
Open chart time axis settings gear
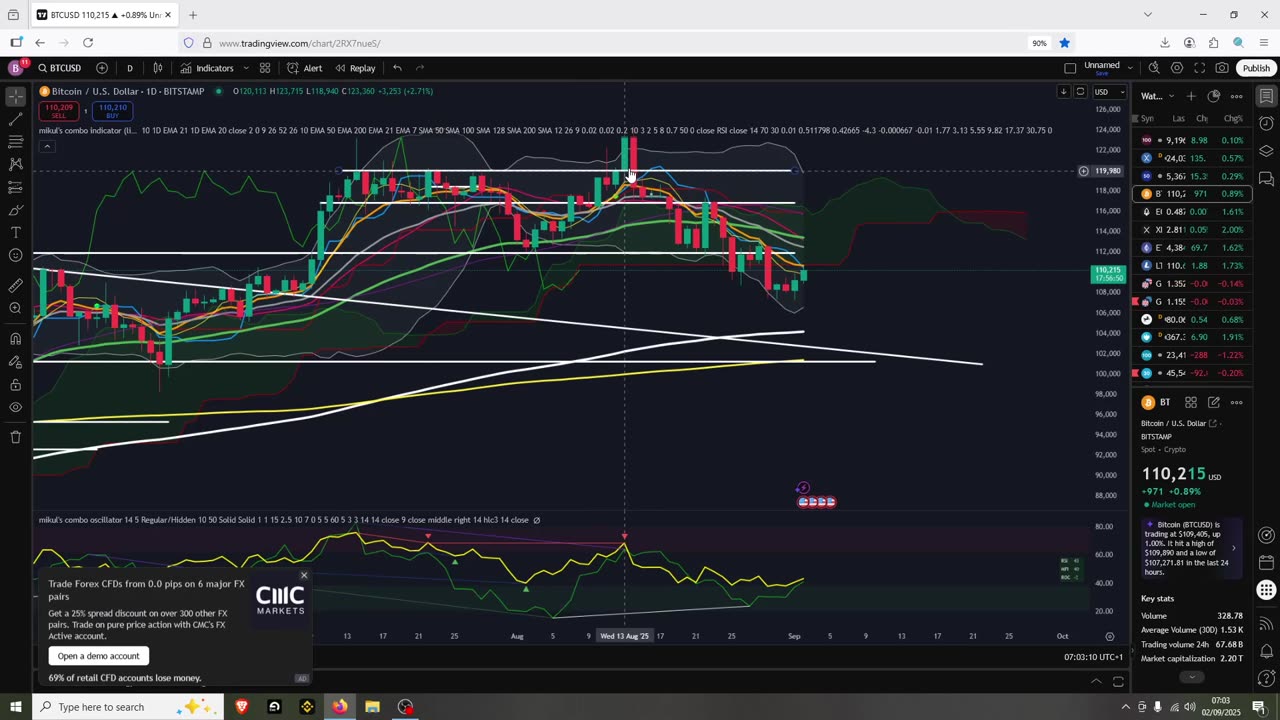[1109, 636]
